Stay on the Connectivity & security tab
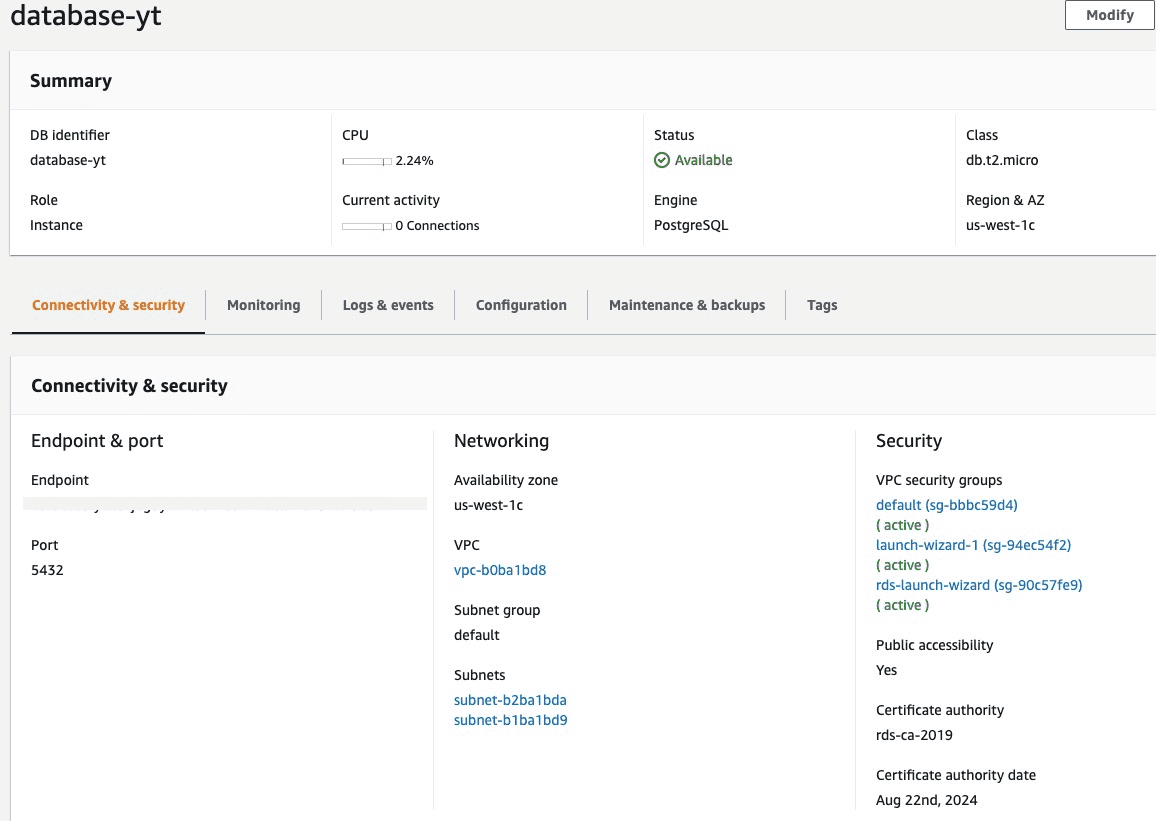 pos(108,305)
